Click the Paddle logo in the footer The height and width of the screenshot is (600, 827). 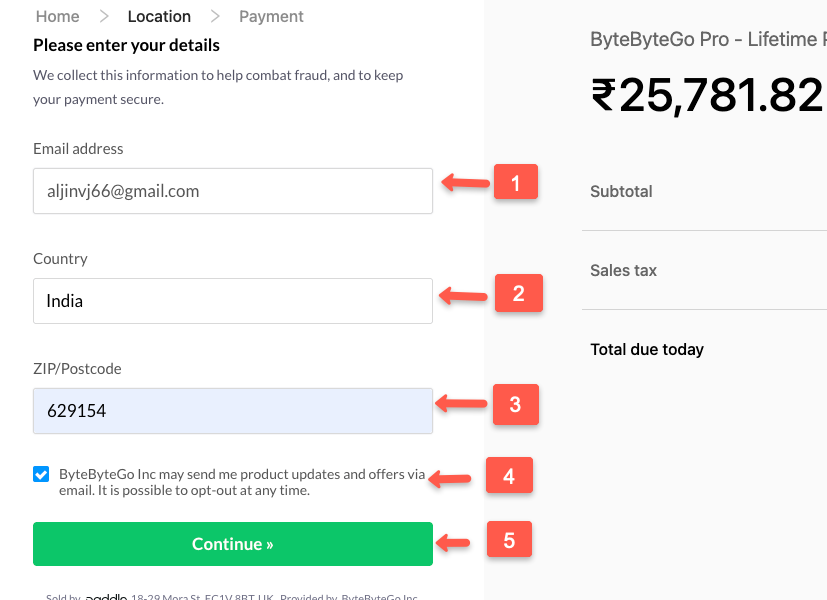pos(105,596)
